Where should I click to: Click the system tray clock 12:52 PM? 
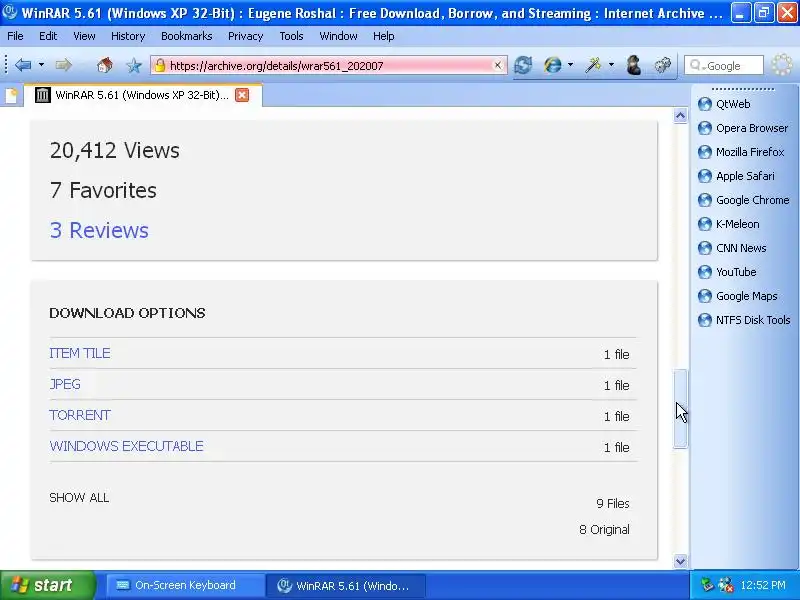763,585
